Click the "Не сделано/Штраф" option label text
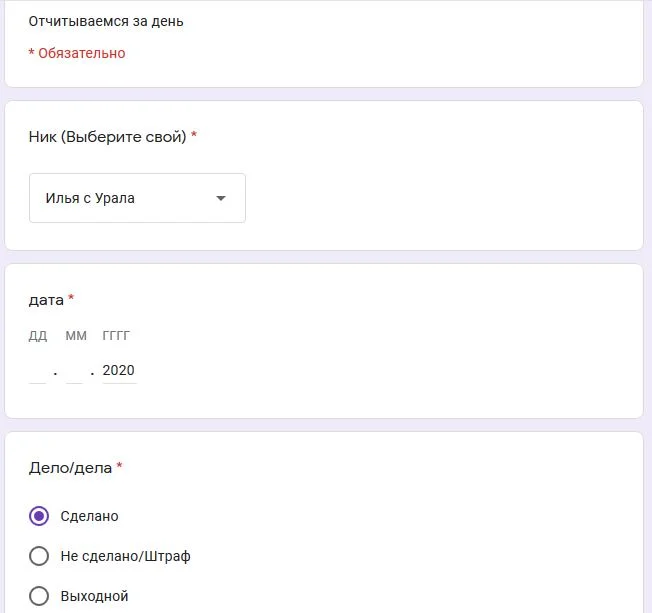Image resolution: width=652 pixels, height=613 pixels. (126, 556)
